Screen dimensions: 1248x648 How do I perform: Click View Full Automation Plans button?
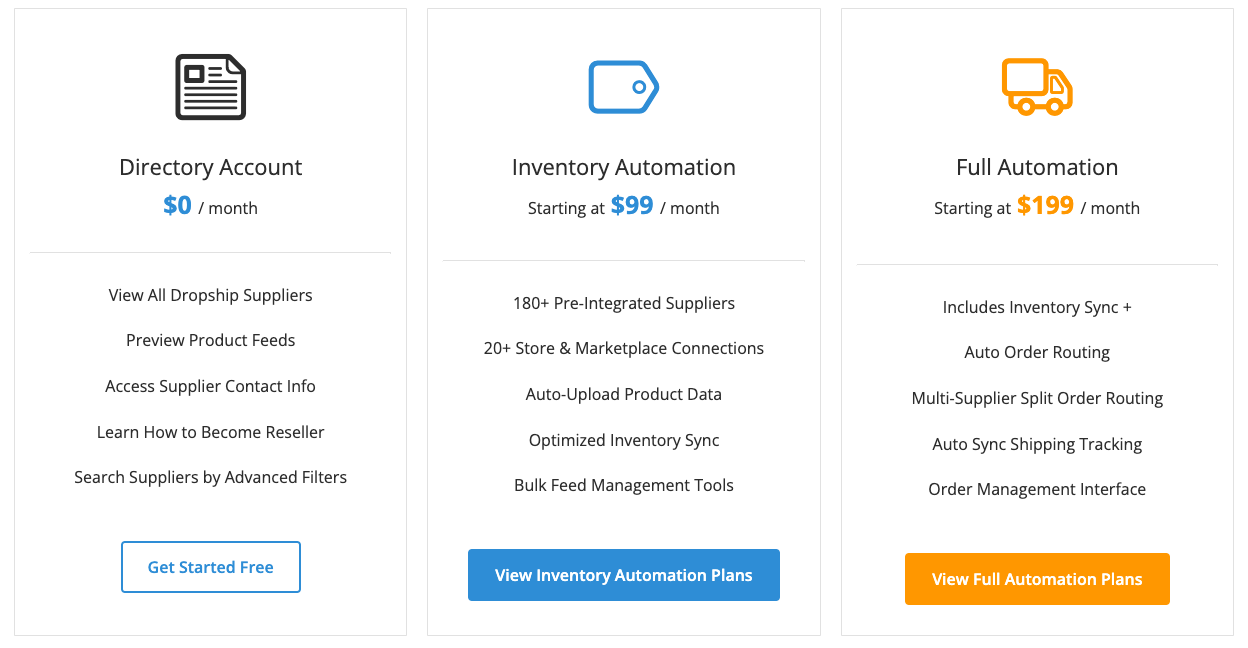1037,579
